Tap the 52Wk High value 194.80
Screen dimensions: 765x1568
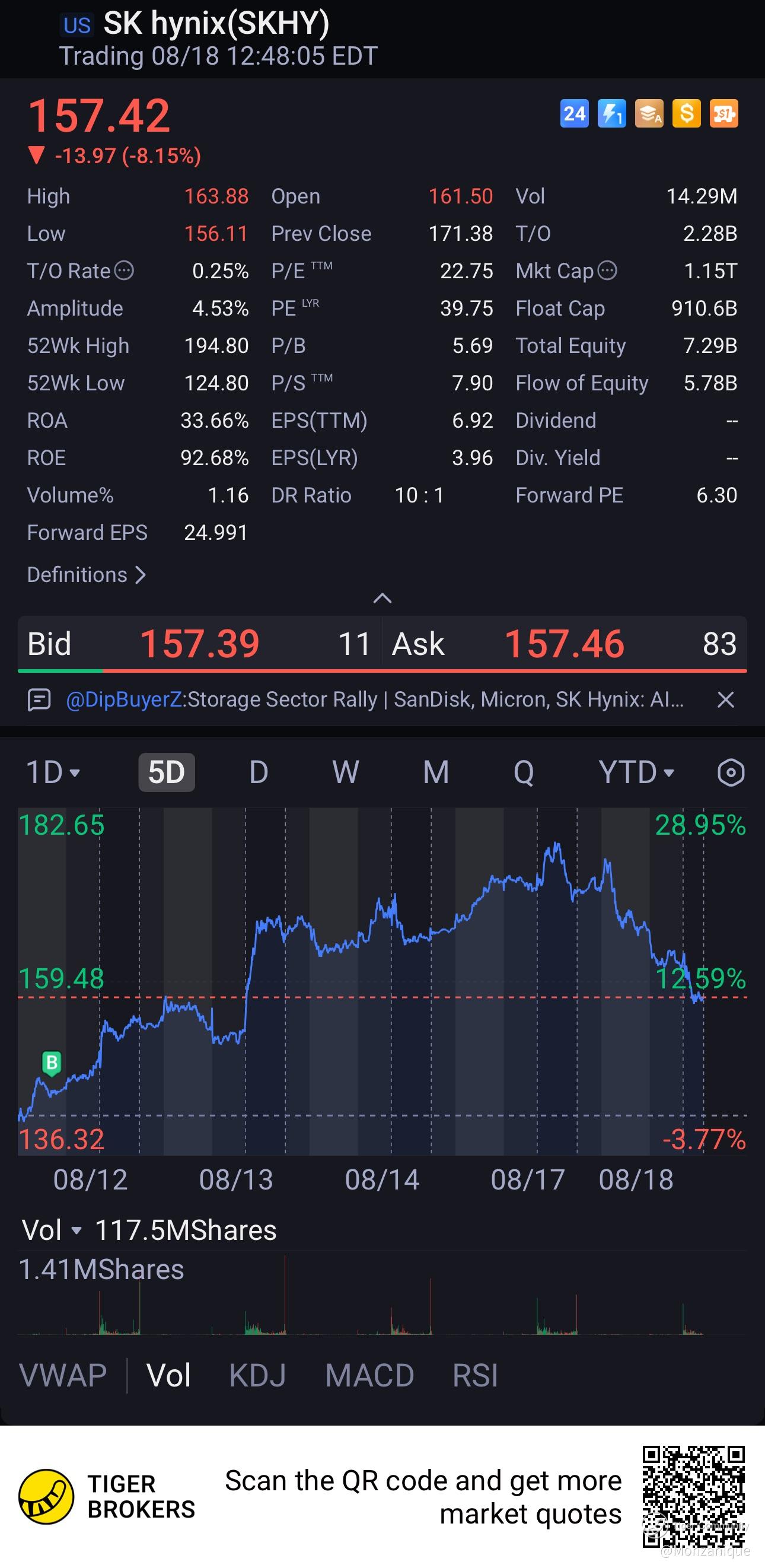click(216, 346)
